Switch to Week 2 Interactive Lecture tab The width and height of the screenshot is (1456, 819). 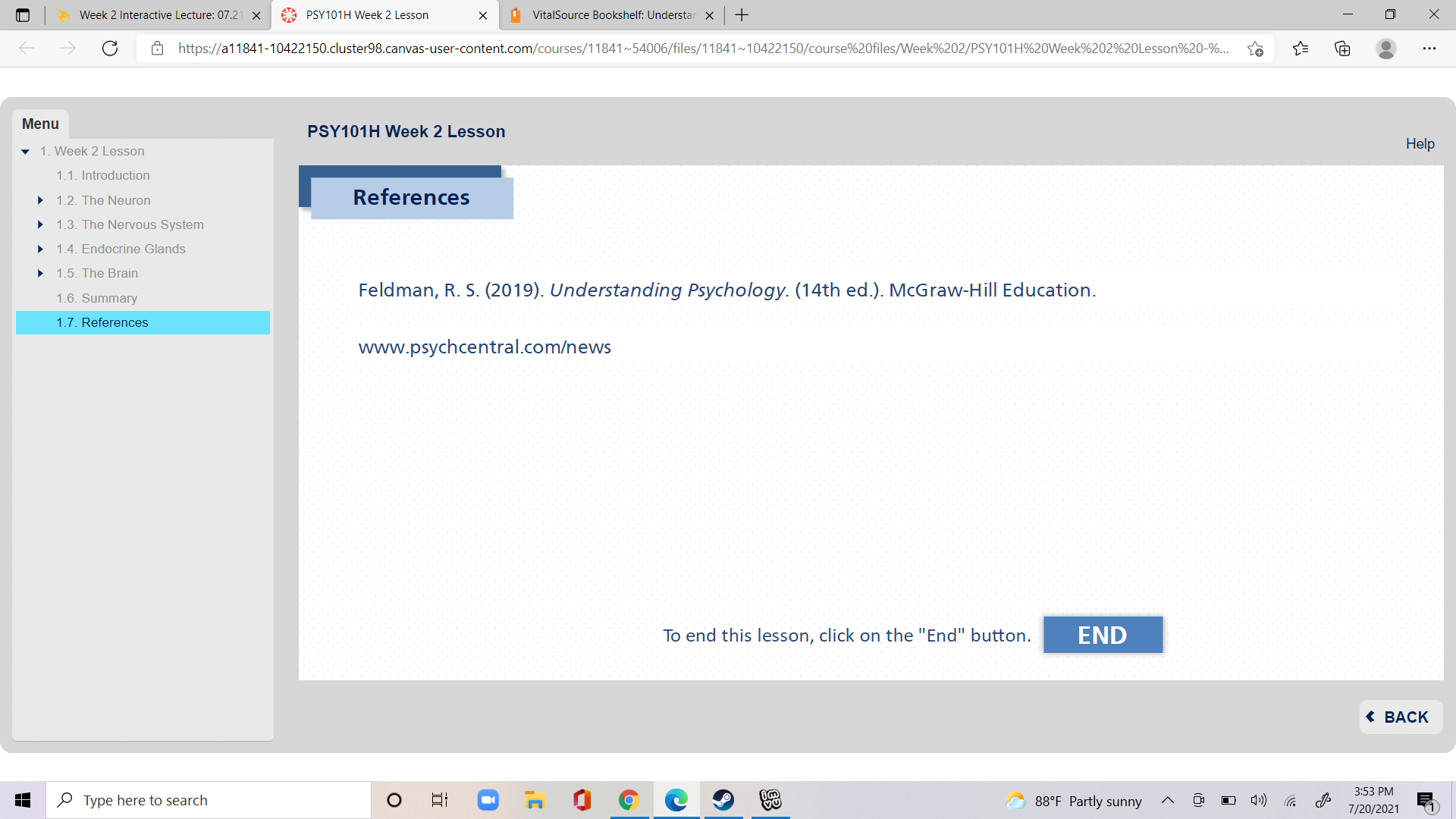click(159, 15)
